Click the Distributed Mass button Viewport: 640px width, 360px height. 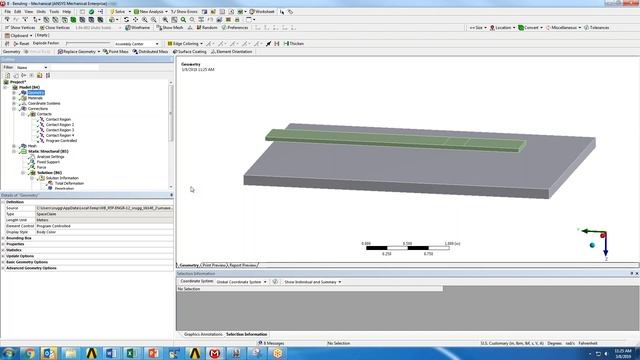[x=150, y=52]
